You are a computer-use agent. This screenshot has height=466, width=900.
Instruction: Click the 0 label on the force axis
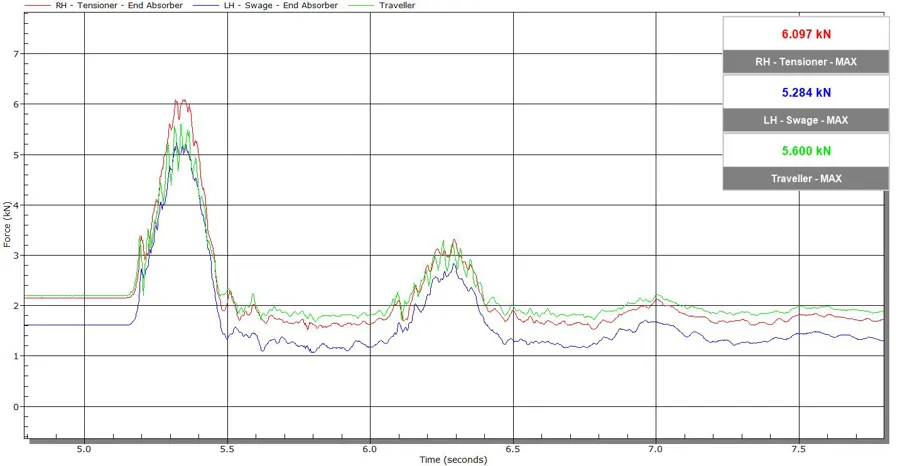coord(16,407)
